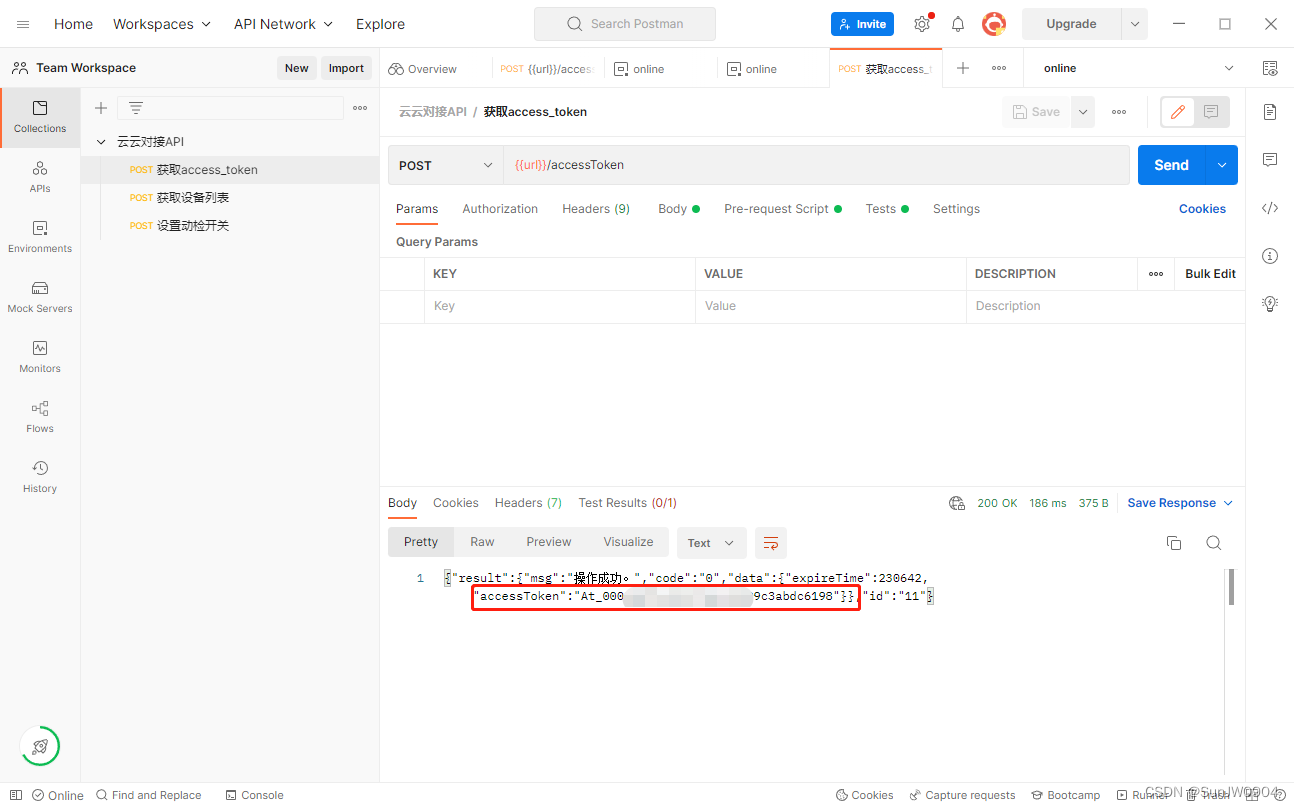Switch to Visualize response view
The width and height of the screenshot is (1294, 807).
click(x=628, y=542)
